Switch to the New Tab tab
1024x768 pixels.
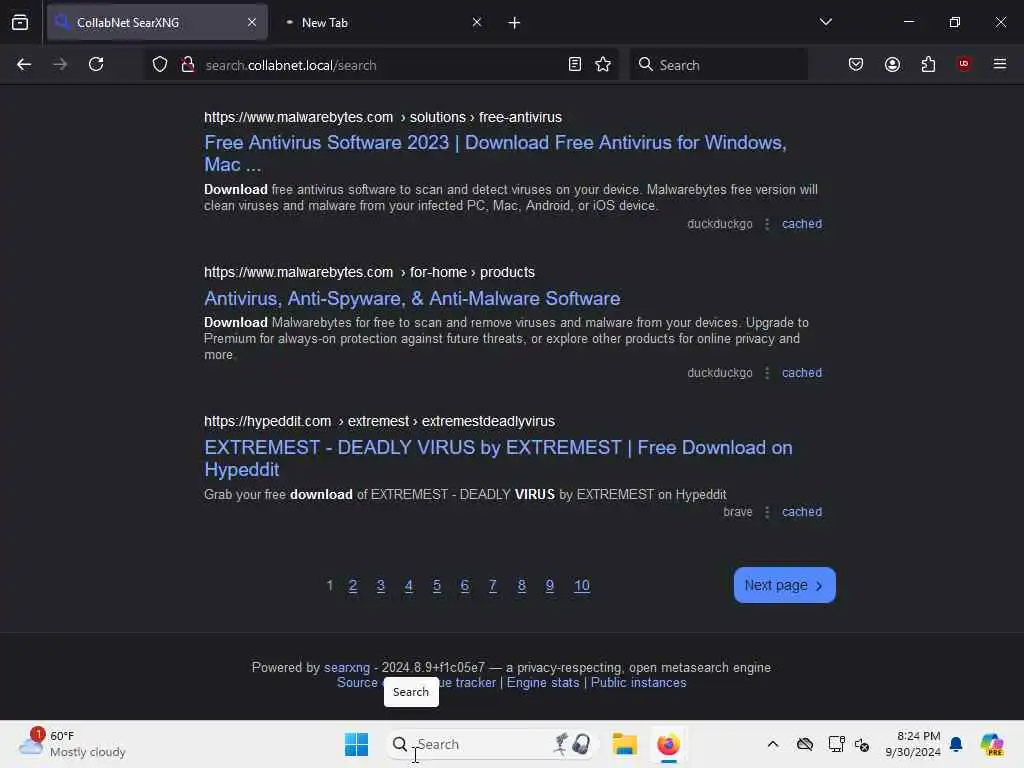(x=382, y=22)
